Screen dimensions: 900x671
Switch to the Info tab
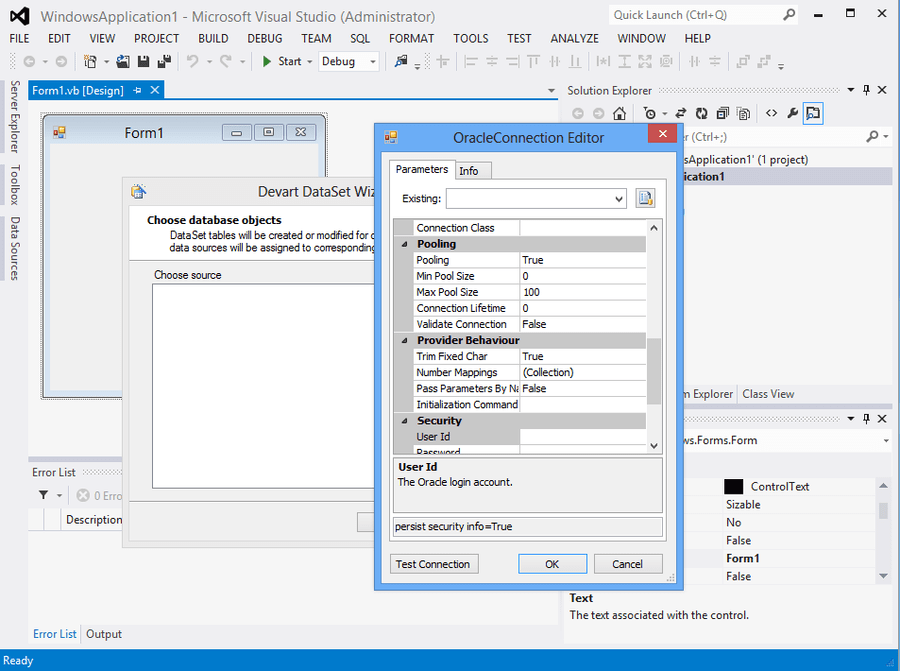472,170
